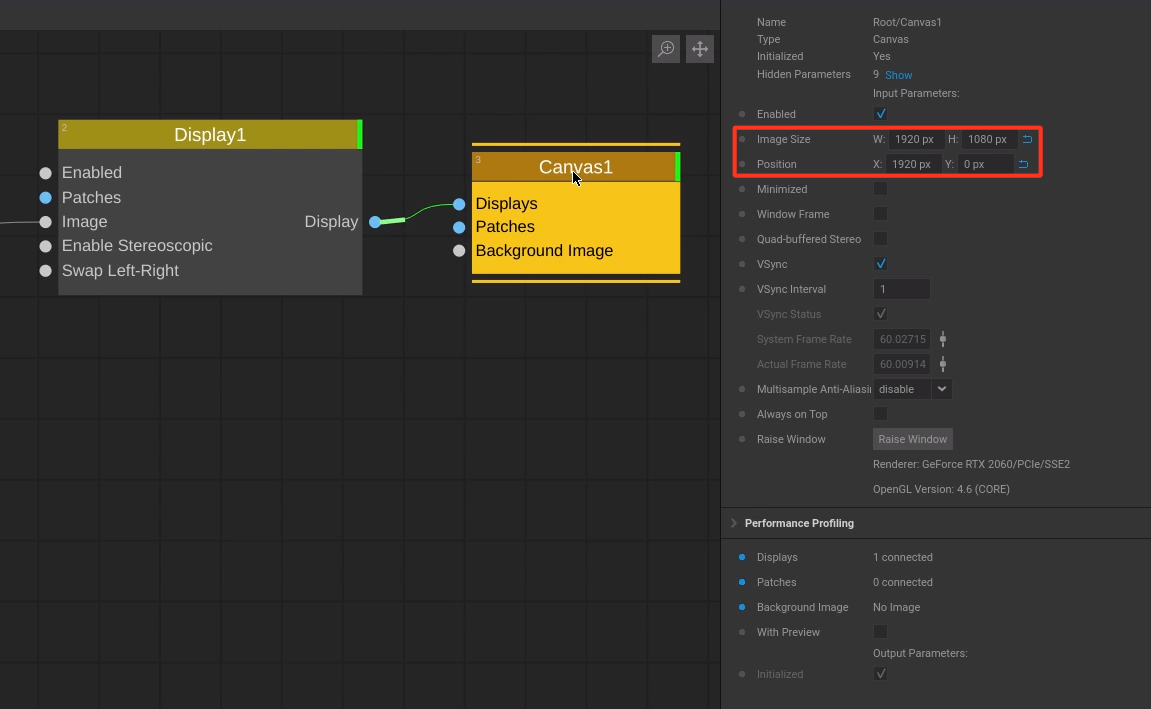Click Display1's Image input port
This screenshot has height=709, width=1151.
tap(46, 222)
